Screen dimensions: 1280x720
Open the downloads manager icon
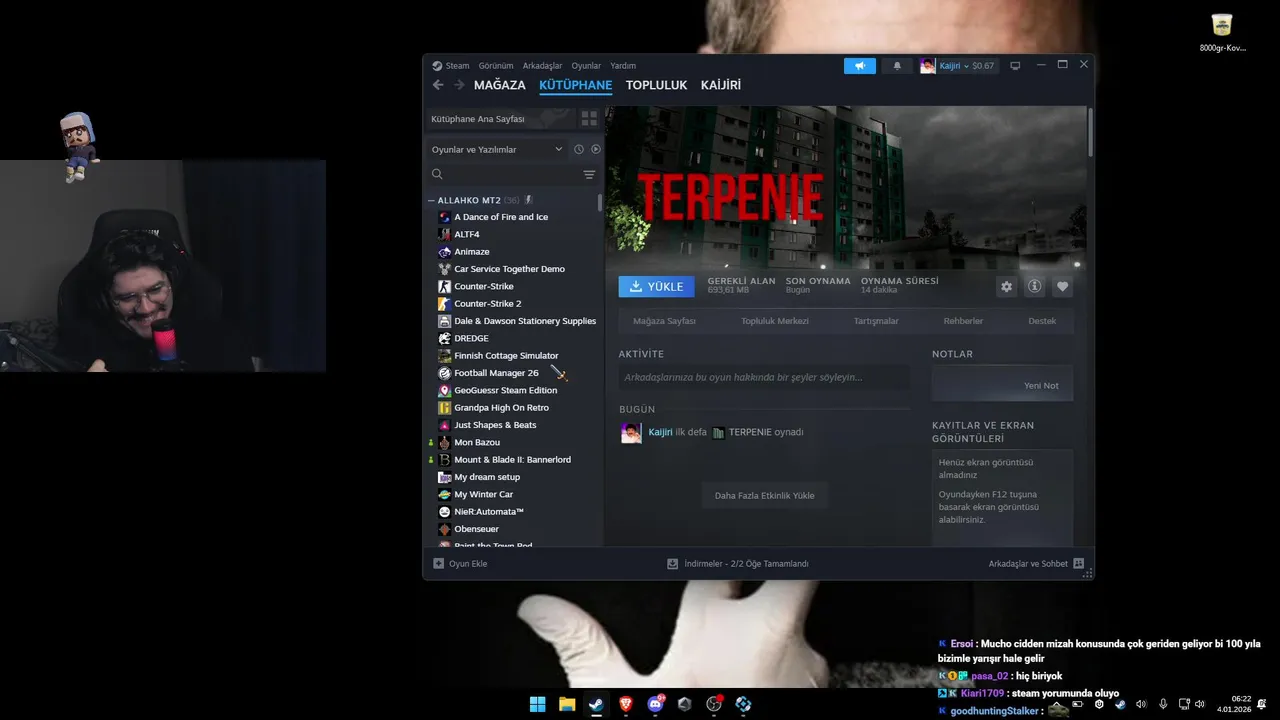click(x=673, y=564)
